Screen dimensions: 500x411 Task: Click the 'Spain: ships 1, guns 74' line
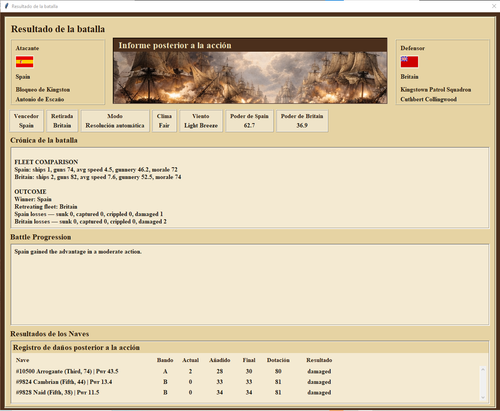[96, 170]
